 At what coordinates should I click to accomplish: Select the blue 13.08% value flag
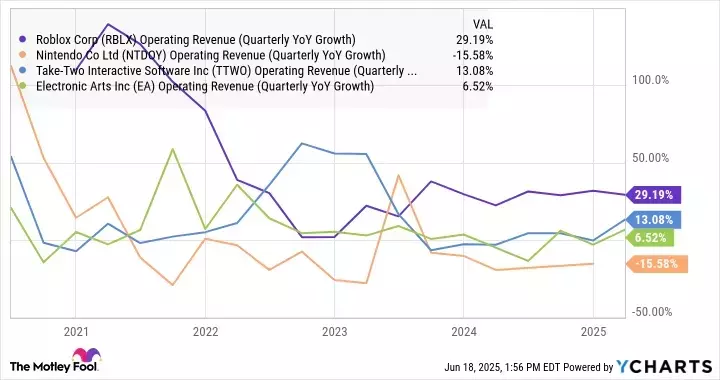[653, 220]
